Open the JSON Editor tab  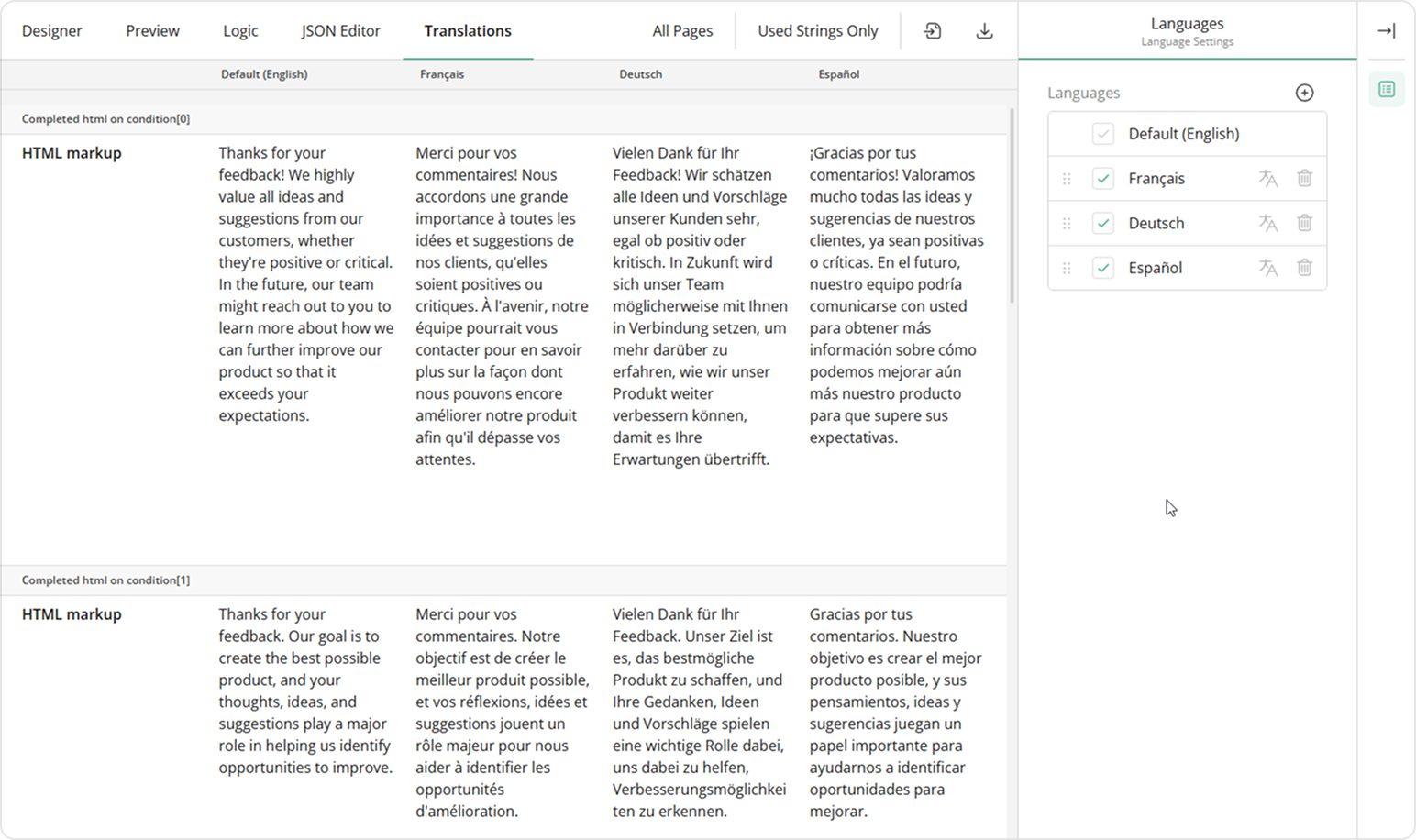pos(340,31)
